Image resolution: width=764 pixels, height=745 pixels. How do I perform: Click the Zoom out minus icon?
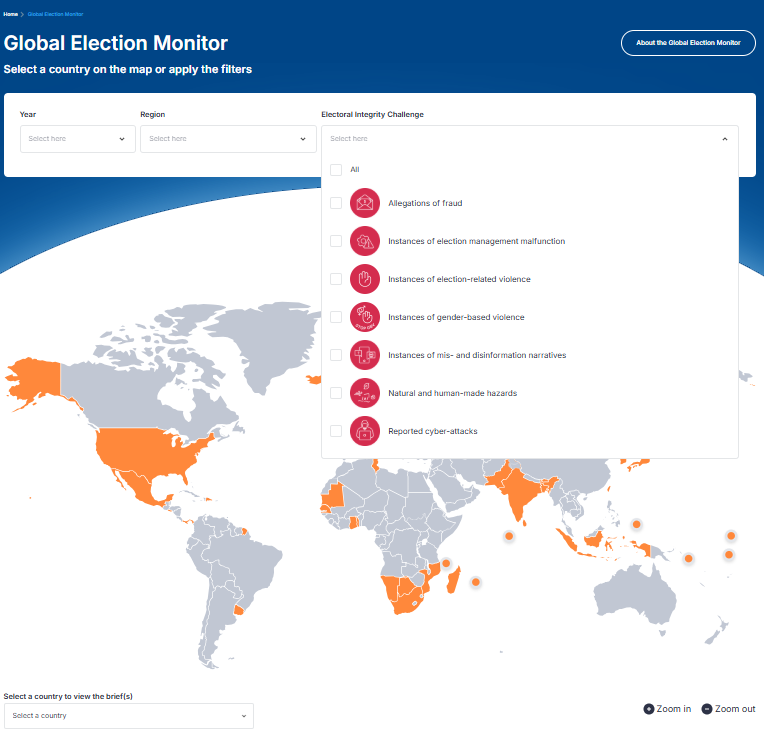707,709
